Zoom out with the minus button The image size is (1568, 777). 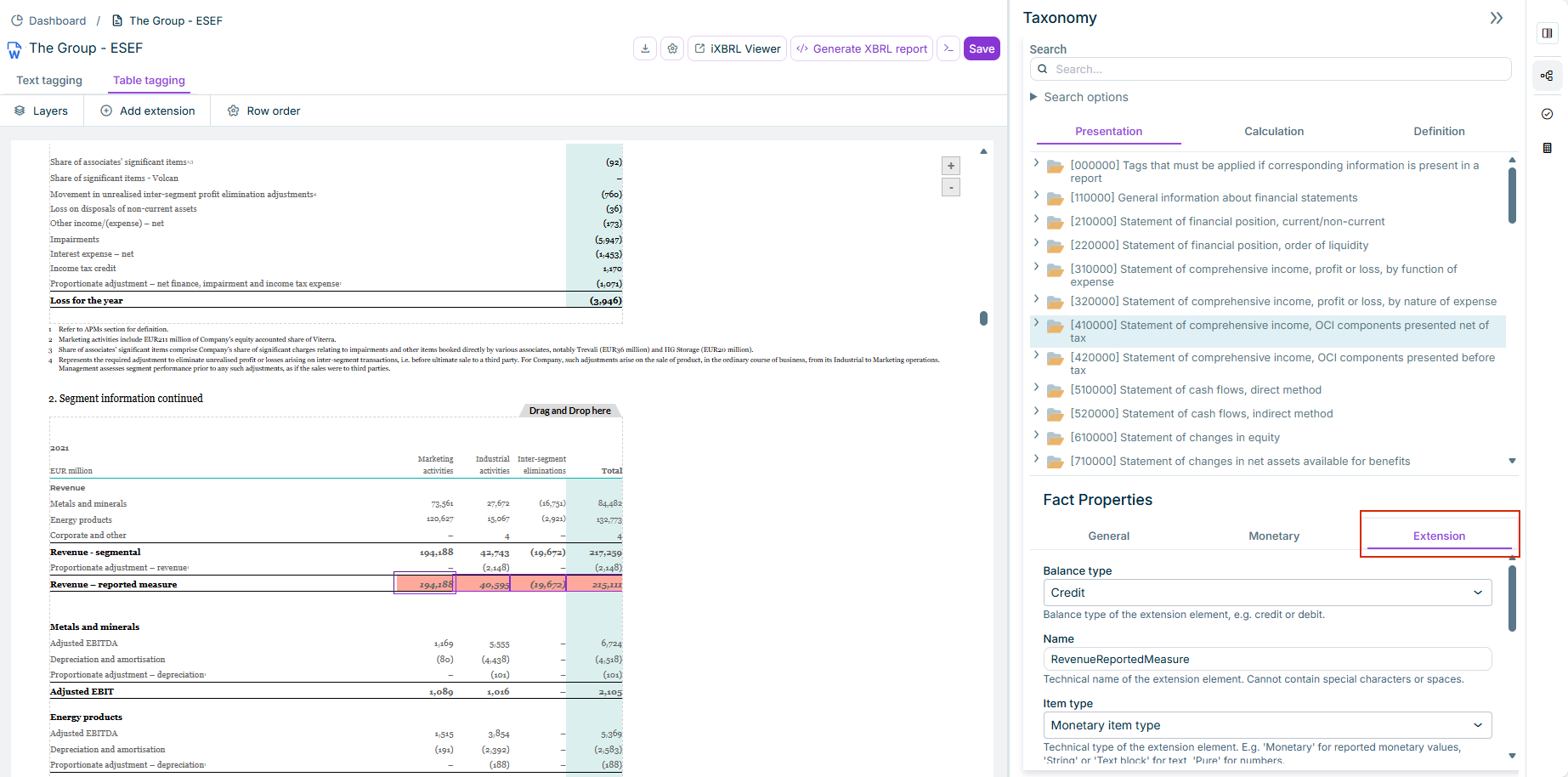pos(951,187)
